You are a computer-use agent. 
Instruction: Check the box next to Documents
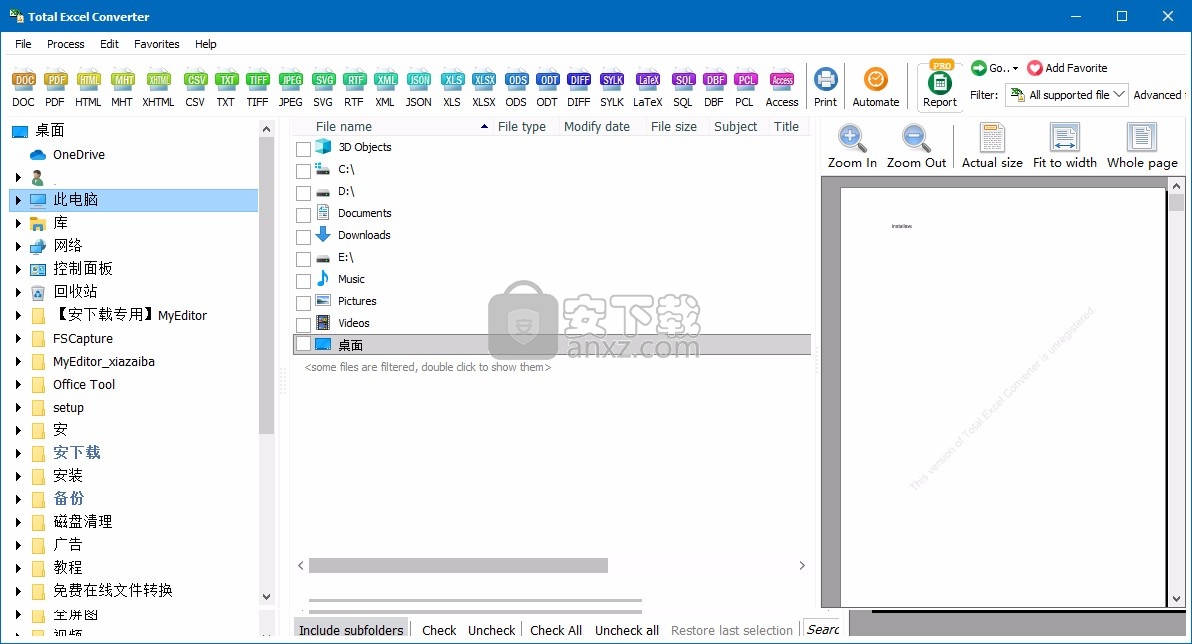click(304, 215)
